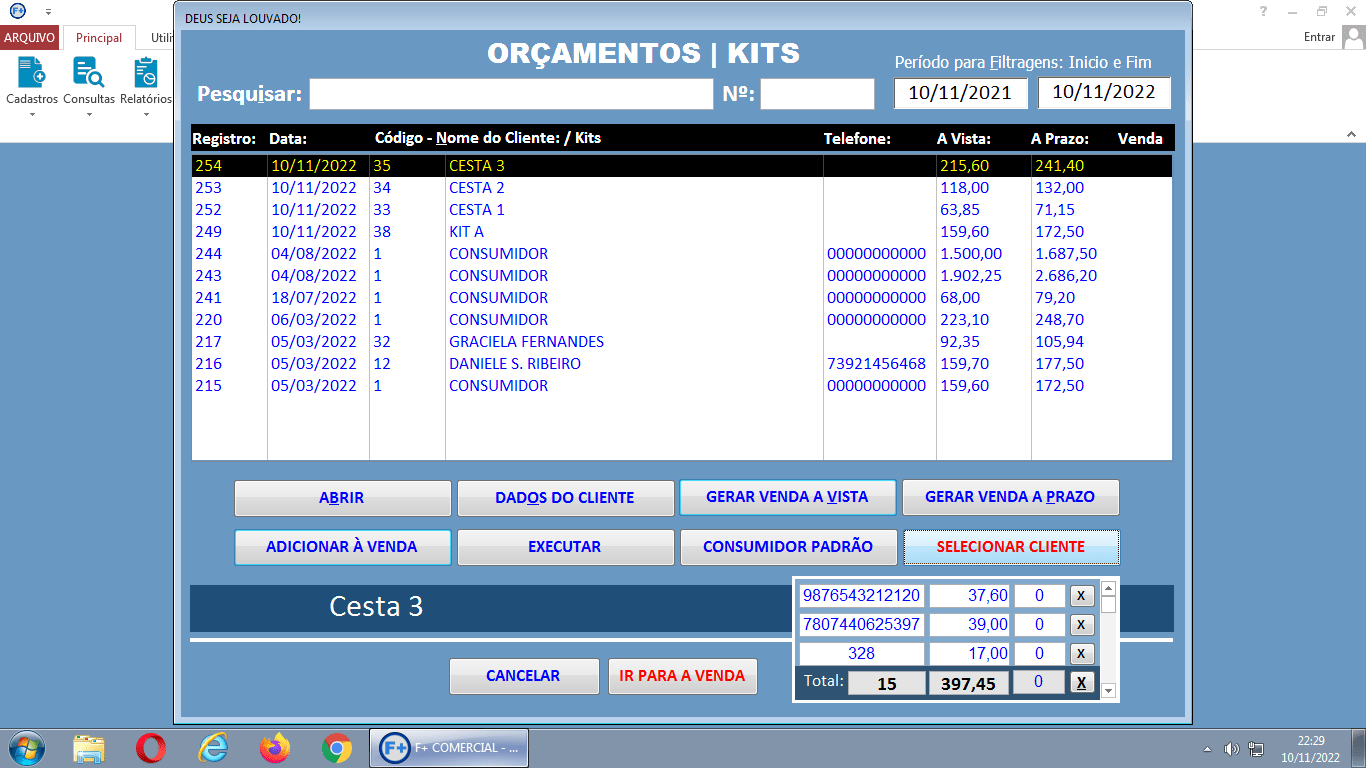Click the F+ application logo in title bar
The width and height of the screenshot is (1366, 768).
point(17,10)
